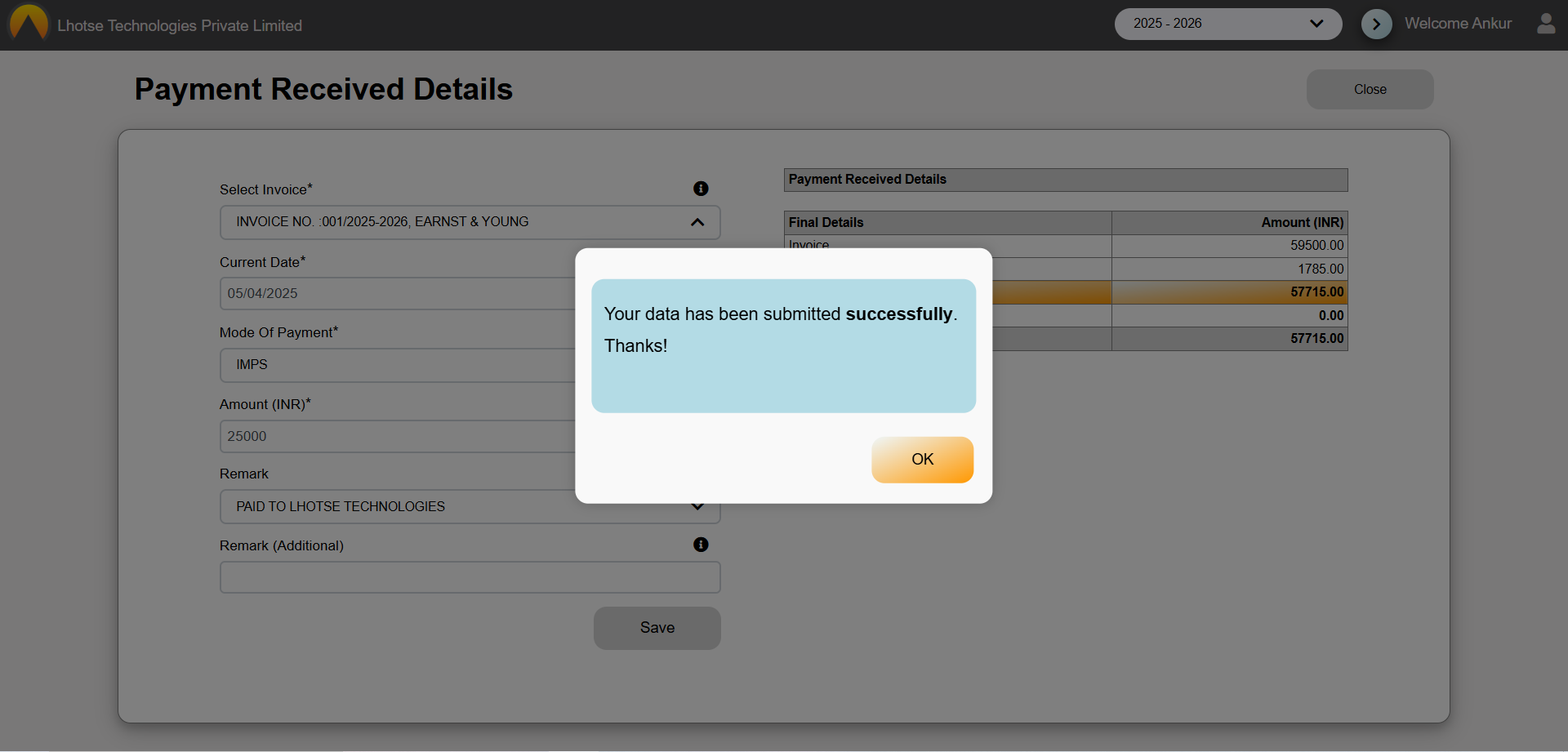Screen dimensions: 1568x752
Task: Click the Save button
Action: pyautogui.click(x=657, y=628)
